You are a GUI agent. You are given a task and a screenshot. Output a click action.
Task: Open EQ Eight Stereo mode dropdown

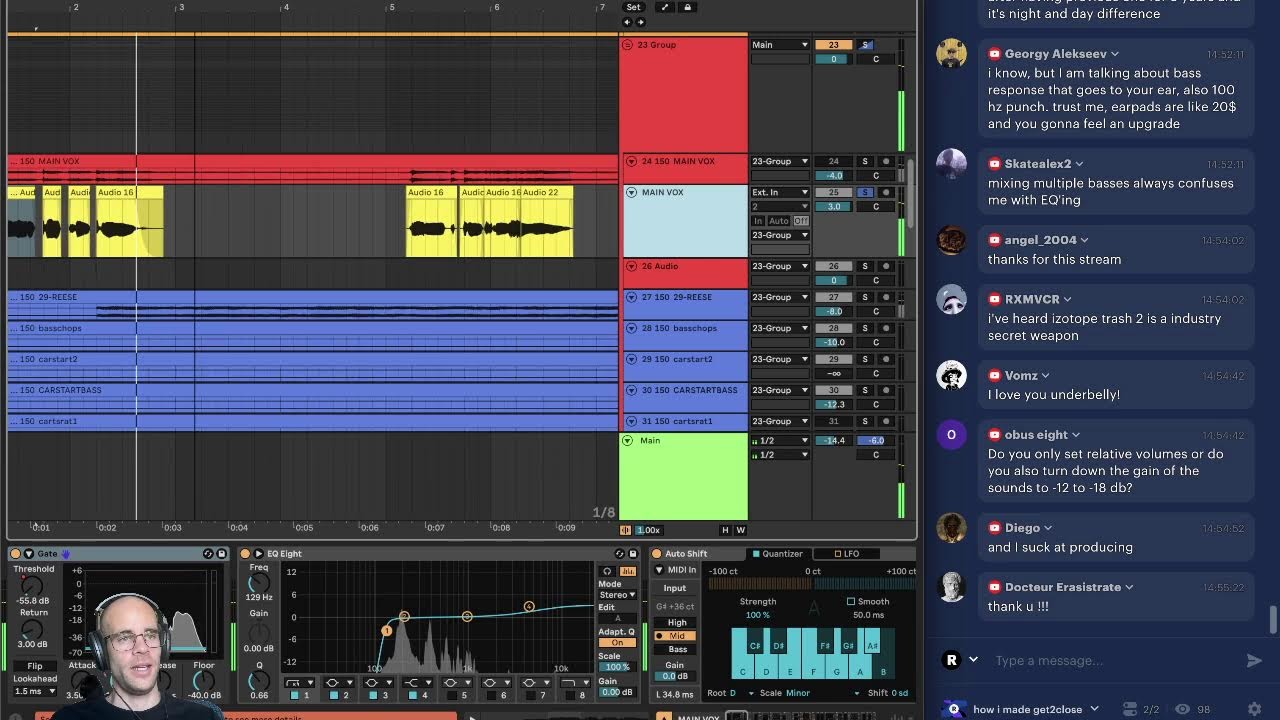click(x=617, y=595)
